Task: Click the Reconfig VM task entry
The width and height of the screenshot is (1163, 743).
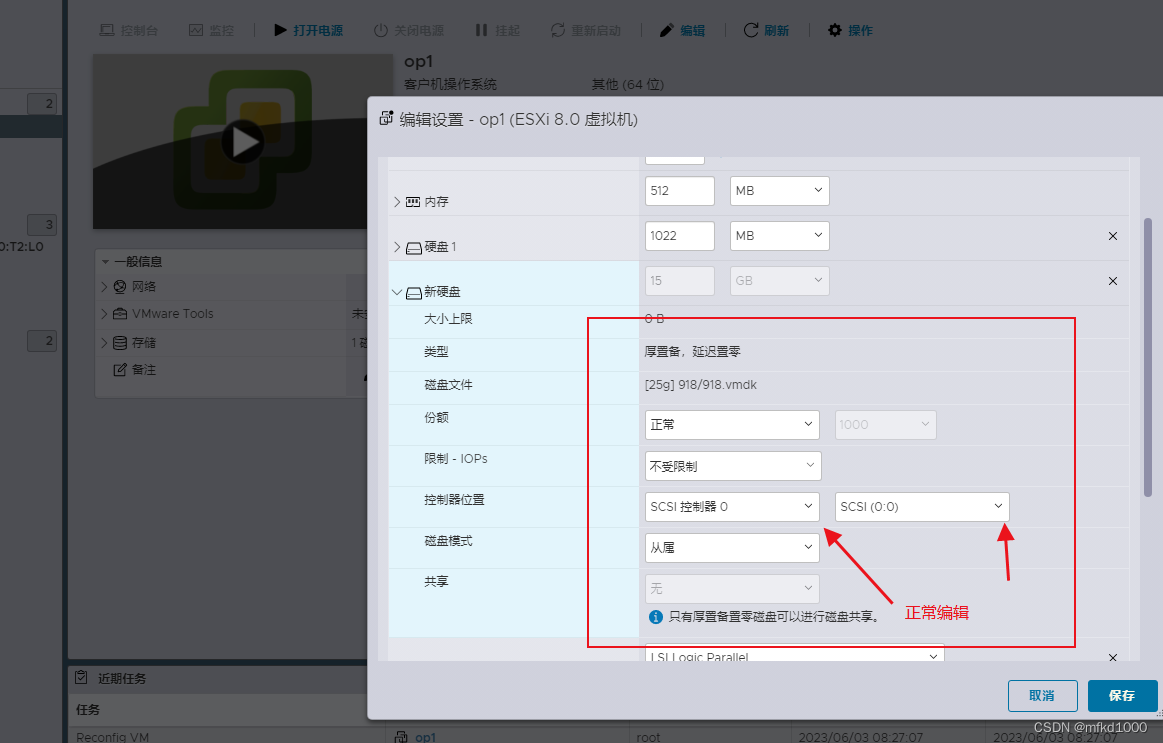Action: [113, 737]
